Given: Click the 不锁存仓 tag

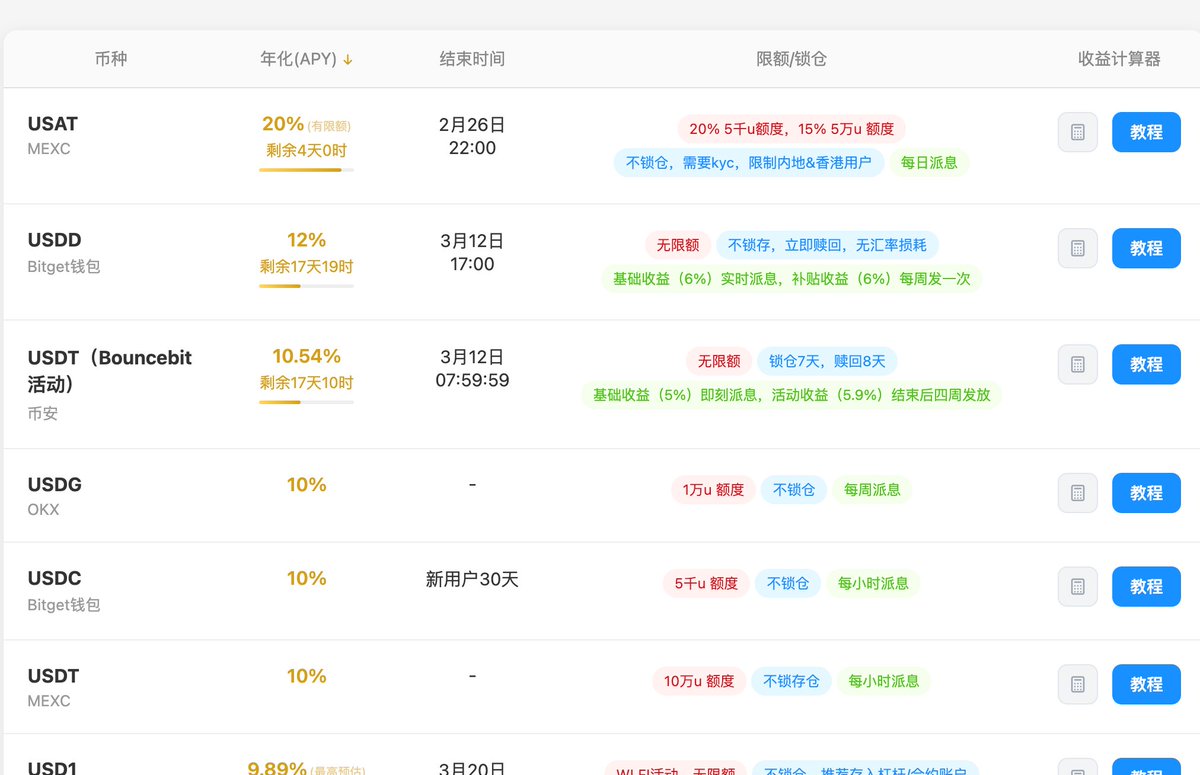Looking at the screenshot, I should 791,681.
